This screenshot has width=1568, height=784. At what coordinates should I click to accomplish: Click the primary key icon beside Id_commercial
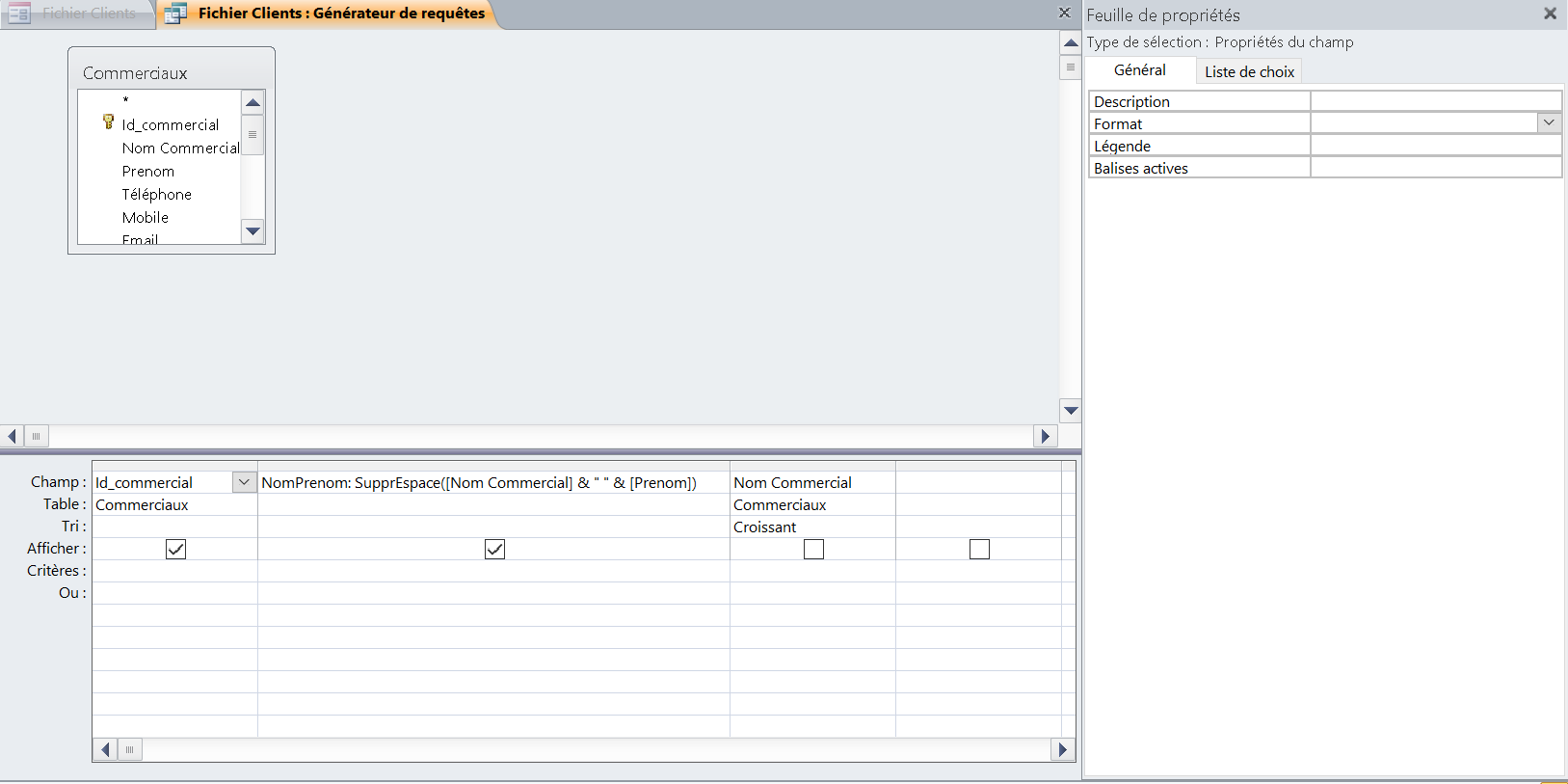pos(109,122)
